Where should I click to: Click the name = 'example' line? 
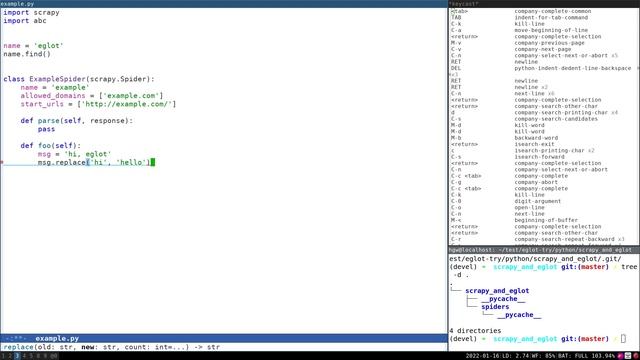click(55, 87)
